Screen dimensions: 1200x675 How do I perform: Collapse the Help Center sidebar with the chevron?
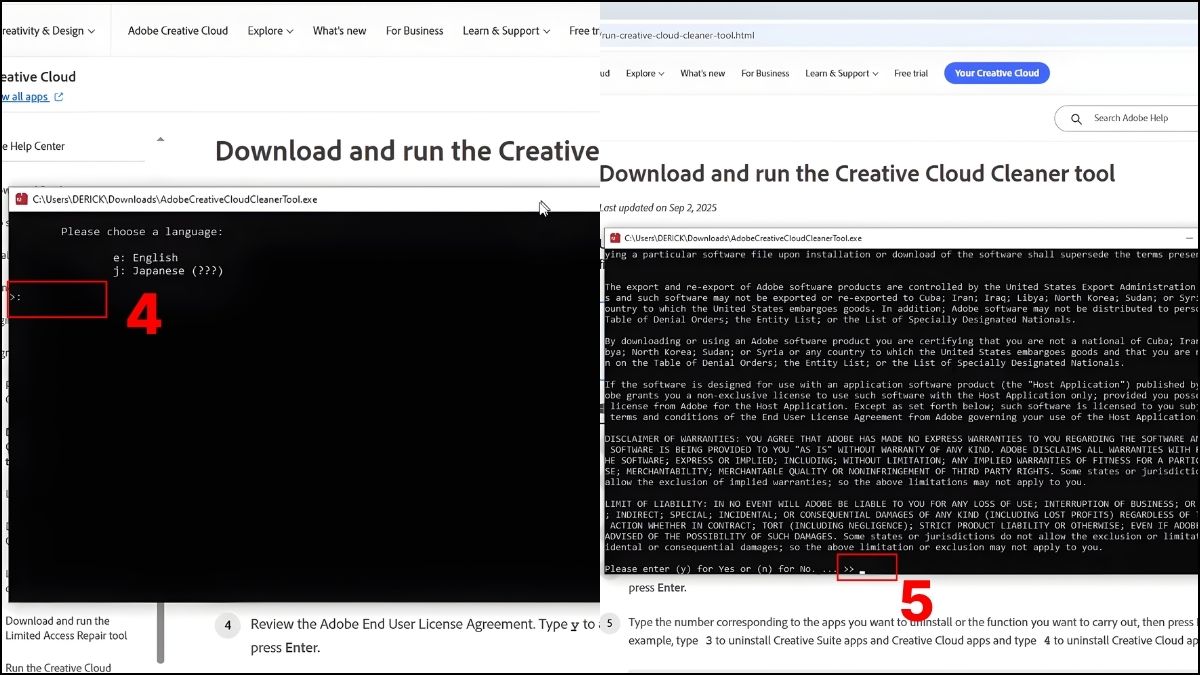click(160, 140)
